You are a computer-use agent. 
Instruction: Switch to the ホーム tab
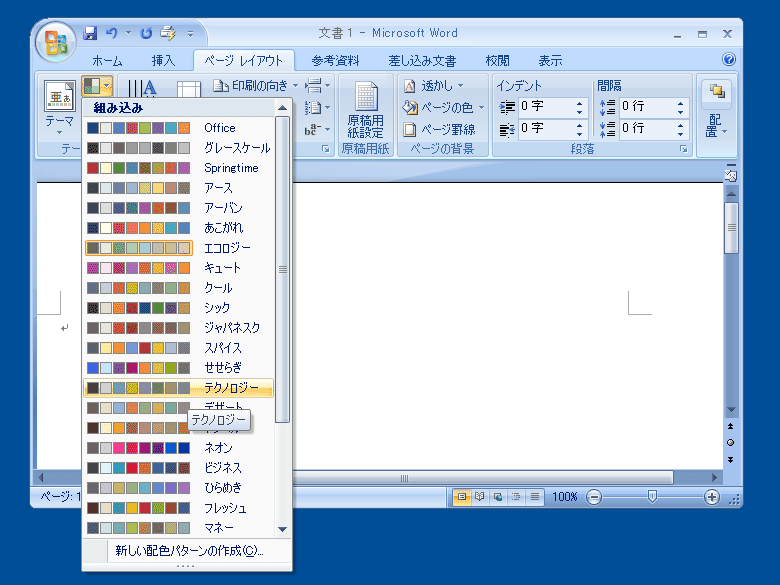click(107, 61)
